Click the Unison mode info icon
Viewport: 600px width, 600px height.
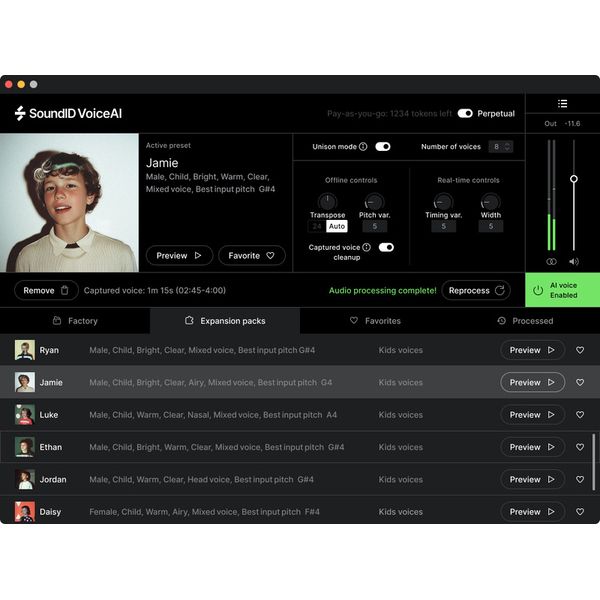pos(363,147)
